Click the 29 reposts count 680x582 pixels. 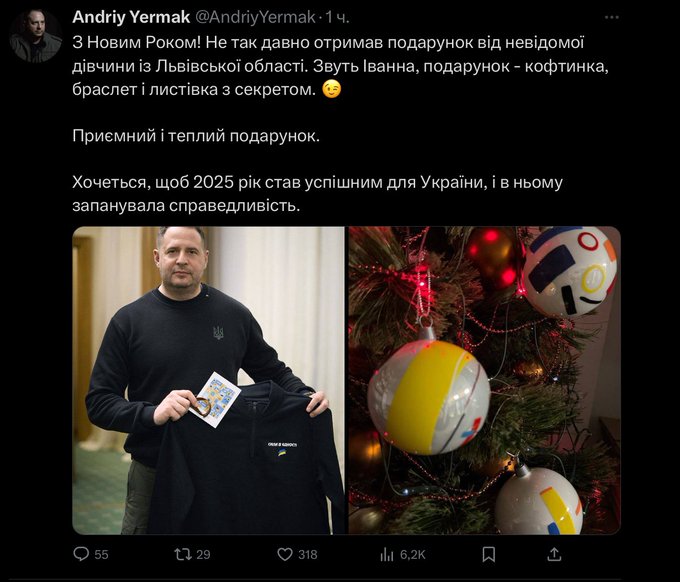[203, 554]
